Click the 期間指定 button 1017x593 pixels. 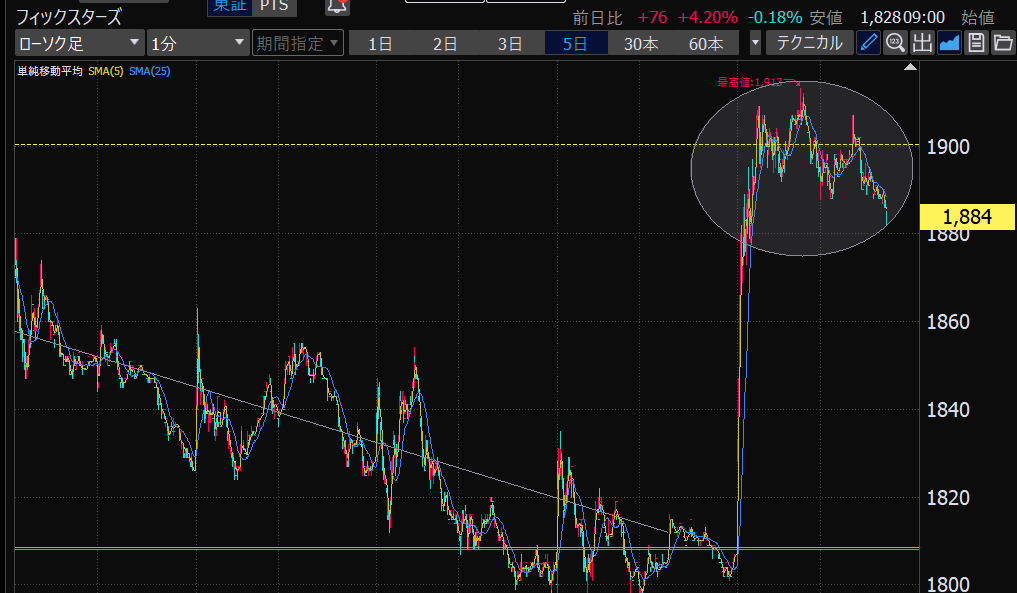[x=297, y=43]
